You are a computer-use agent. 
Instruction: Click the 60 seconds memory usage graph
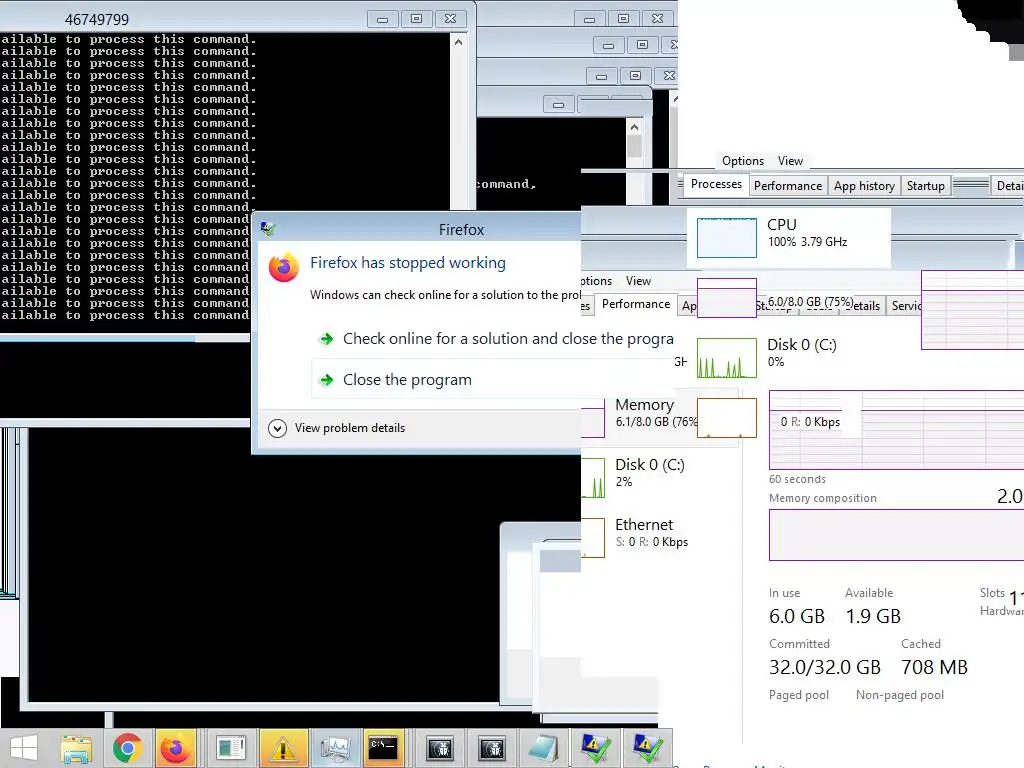(x=896, y=430)
